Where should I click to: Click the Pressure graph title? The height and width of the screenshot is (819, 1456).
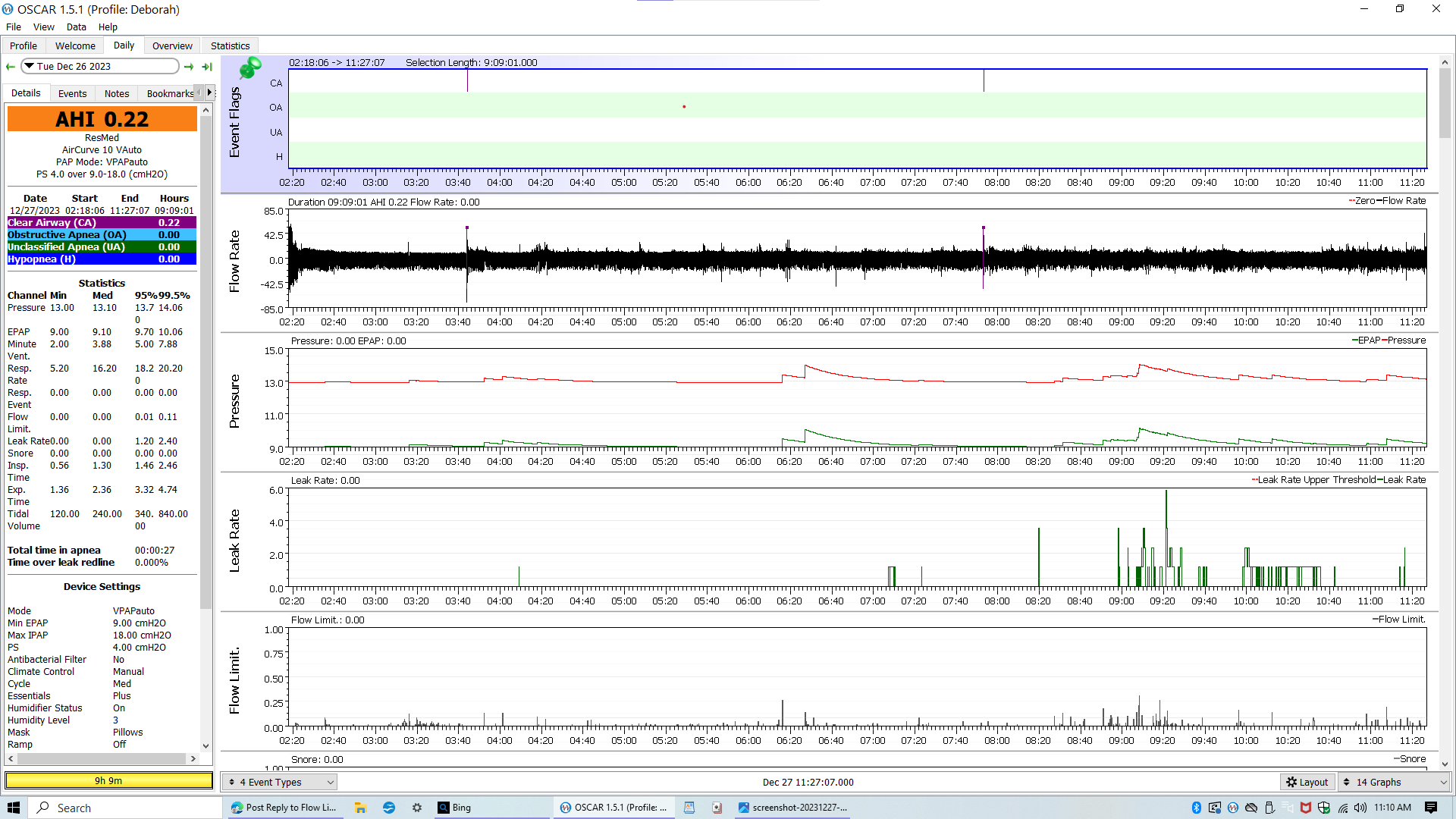point(234,400)
